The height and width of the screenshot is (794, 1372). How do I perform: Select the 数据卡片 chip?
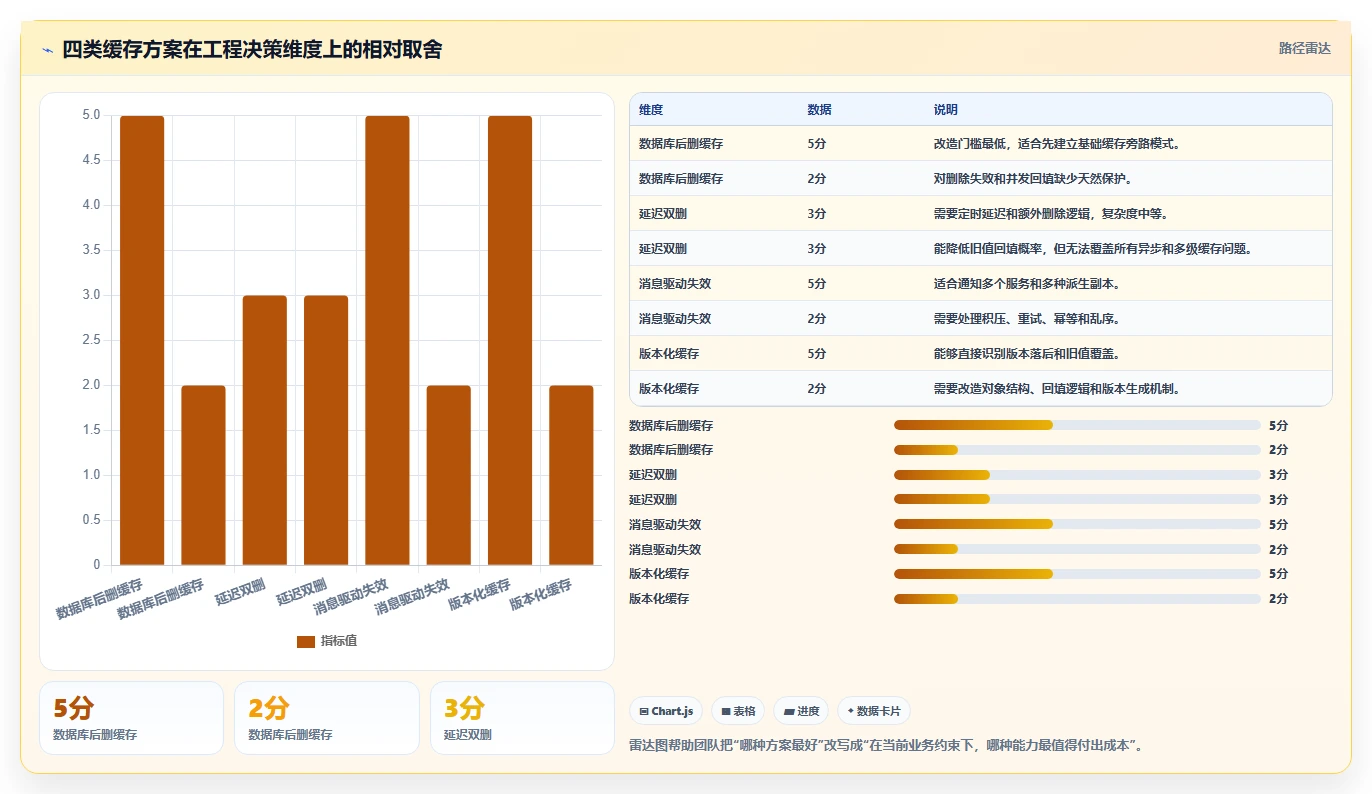coord(874,711)
